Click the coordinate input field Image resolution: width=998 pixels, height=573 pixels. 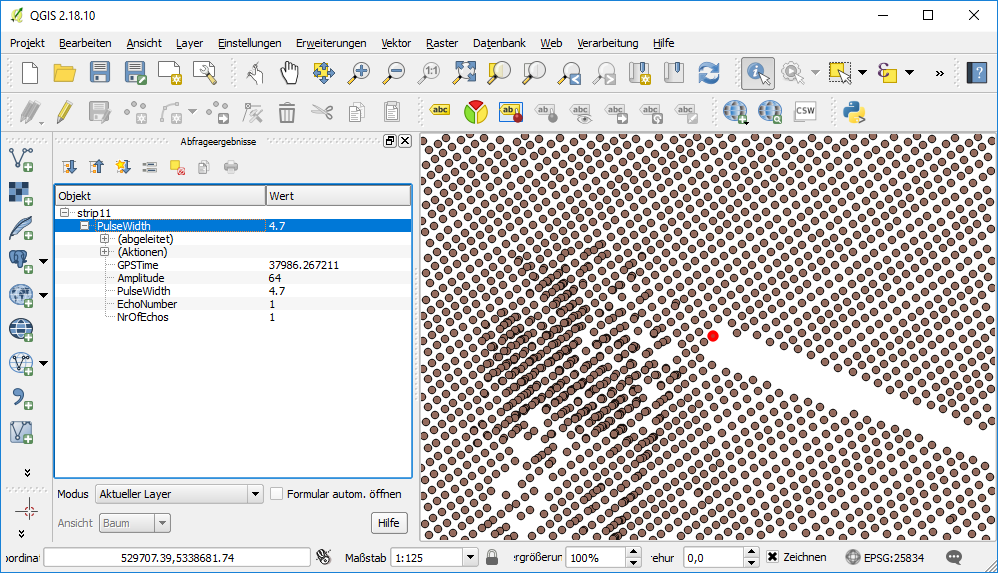tap(177, 557)
